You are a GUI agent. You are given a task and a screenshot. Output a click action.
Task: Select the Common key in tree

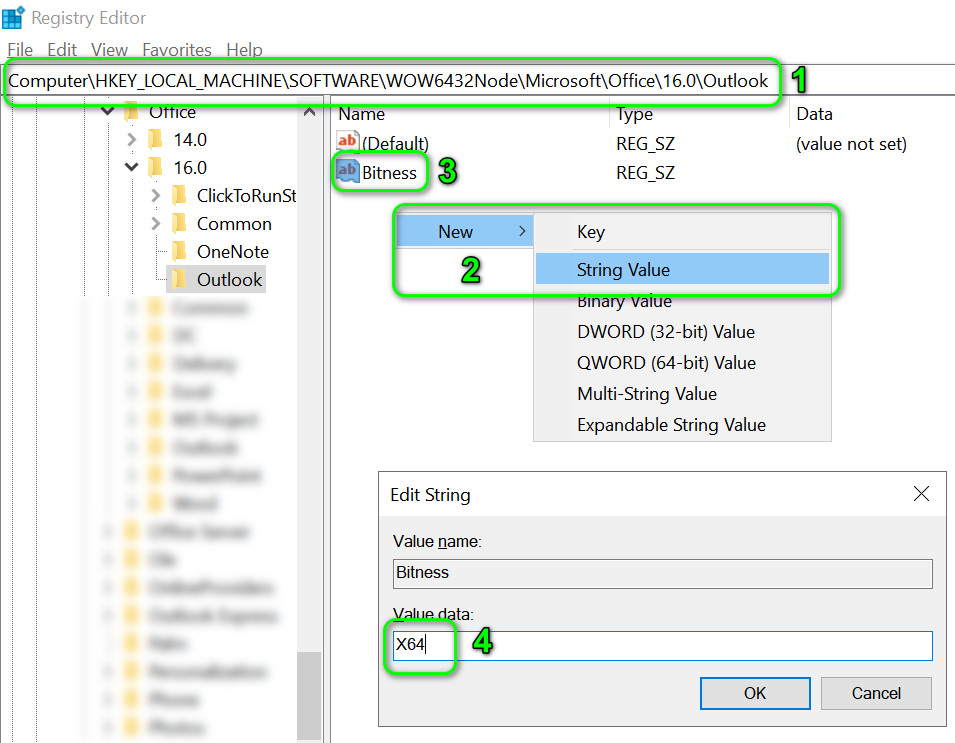(234, 224)
